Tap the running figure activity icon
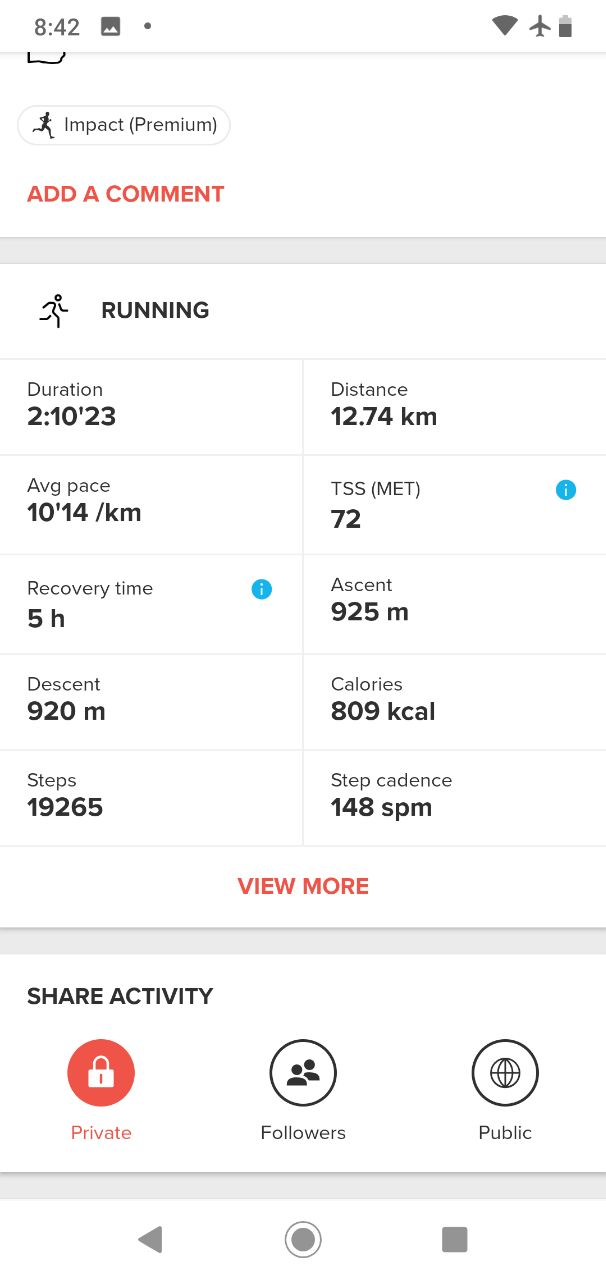 point(54,311)
